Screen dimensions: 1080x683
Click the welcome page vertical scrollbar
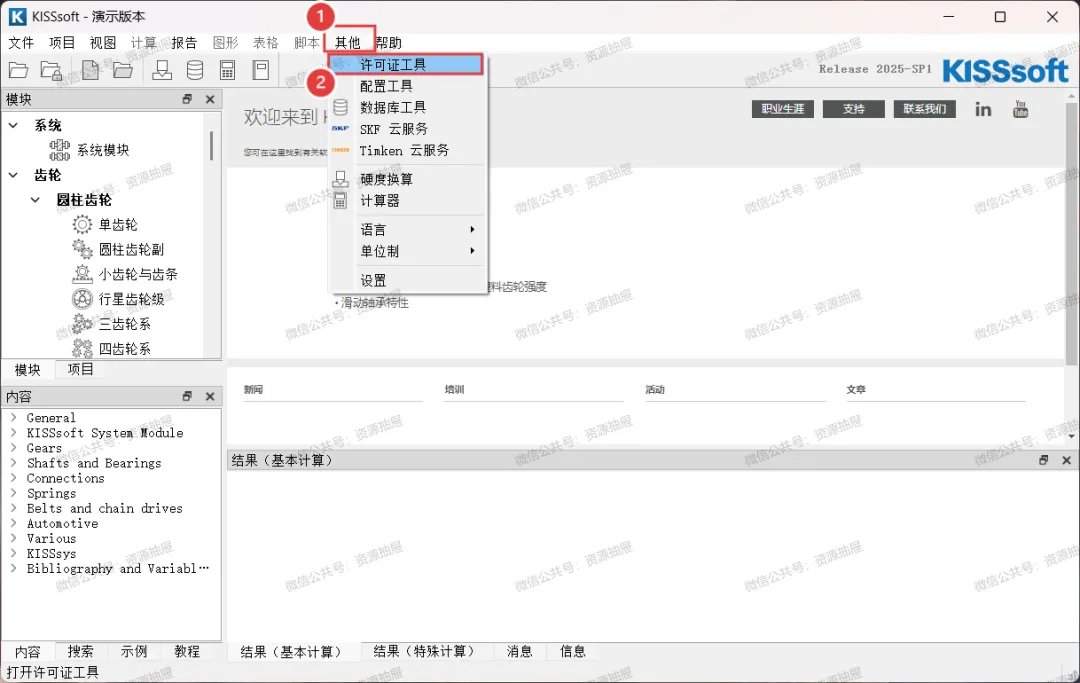(x=1071, y=234)
